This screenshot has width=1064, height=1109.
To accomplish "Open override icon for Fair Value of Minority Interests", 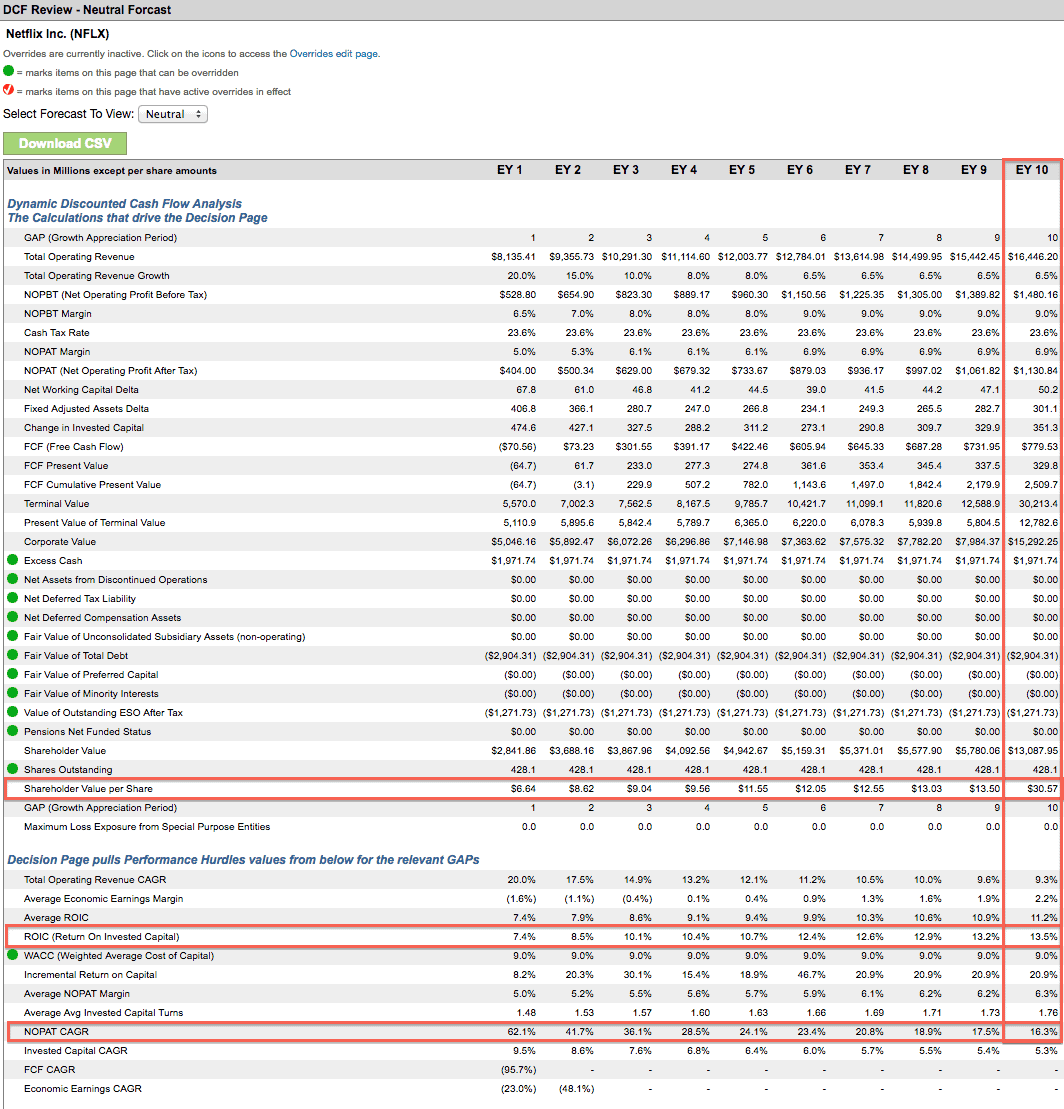I will [x=12, y=693].
